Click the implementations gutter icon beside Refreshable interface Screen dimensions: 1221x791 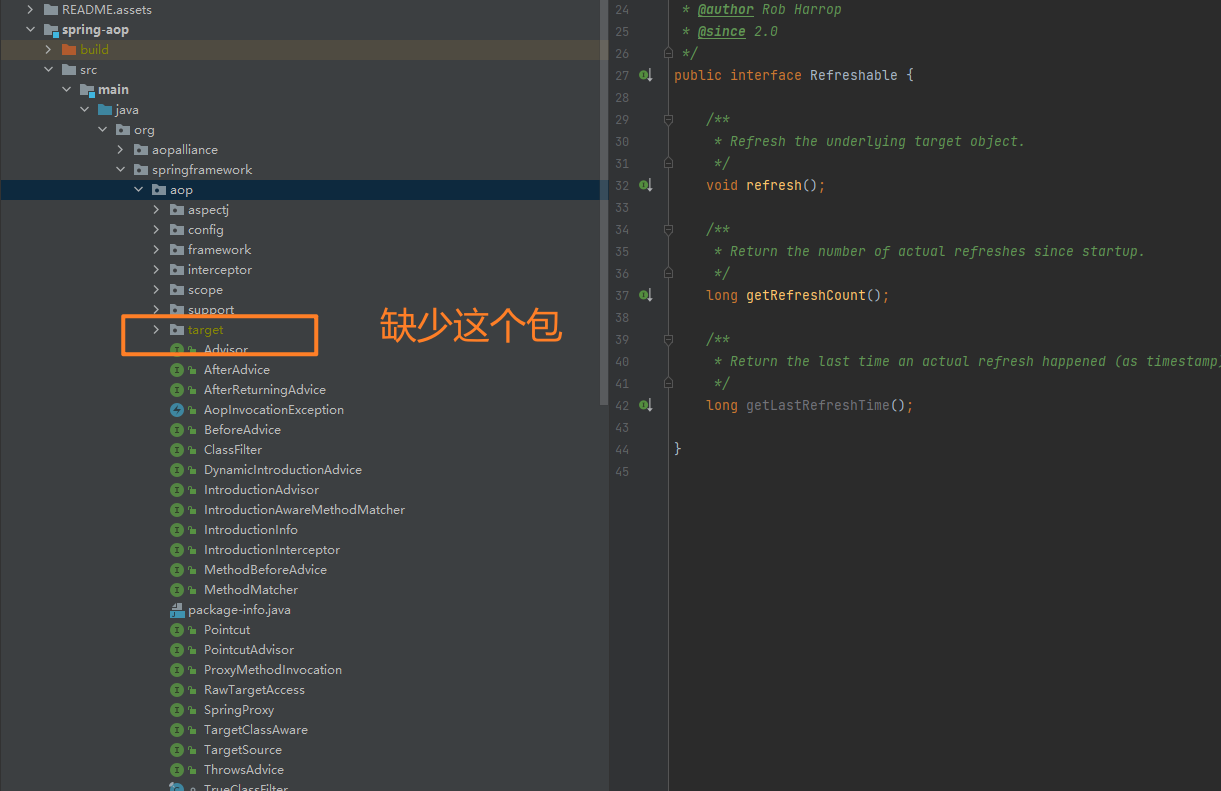tap(645, 76)
